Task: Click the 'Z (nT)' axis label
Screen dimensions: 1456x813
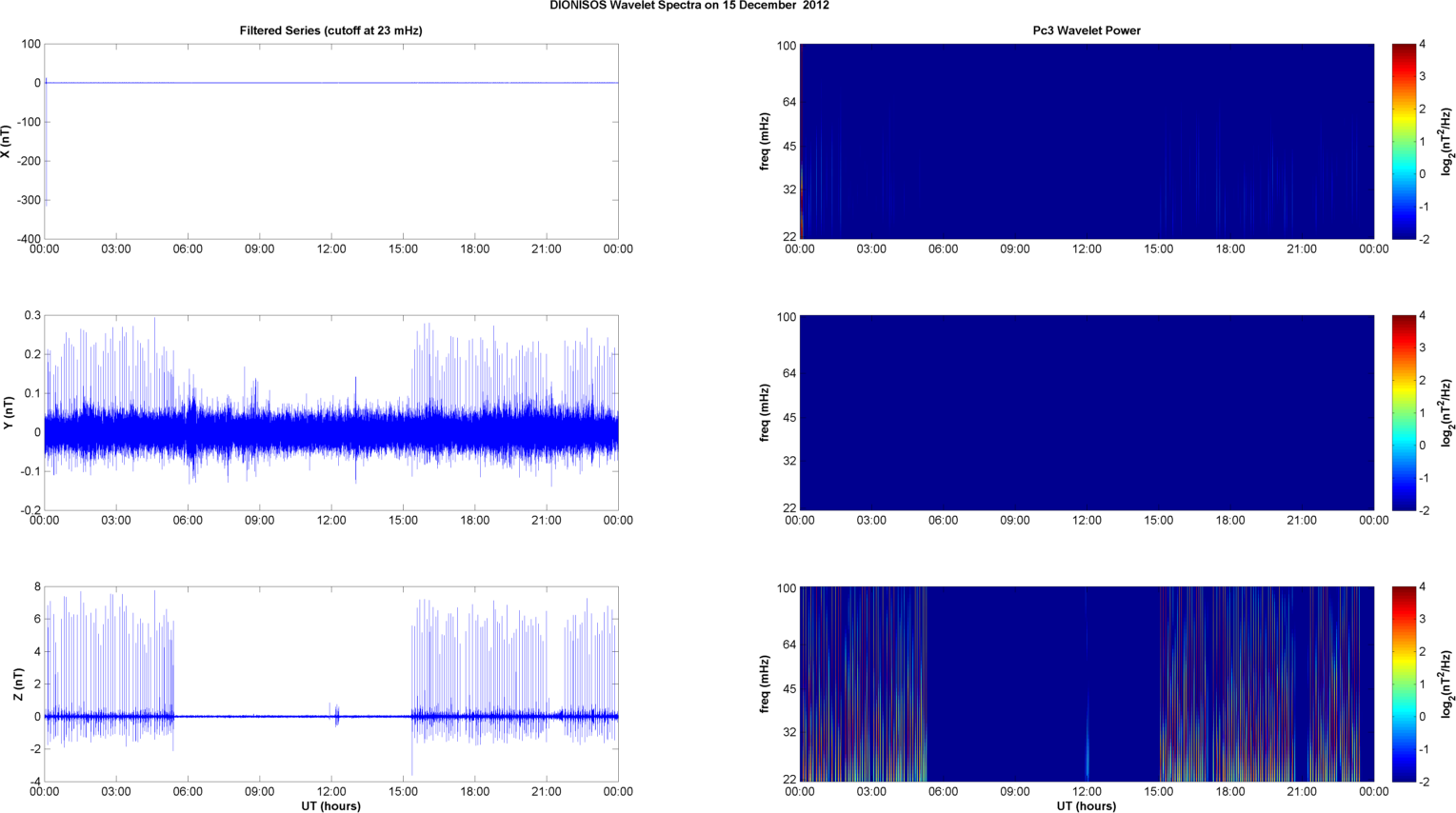Action: tap(18, 684)
